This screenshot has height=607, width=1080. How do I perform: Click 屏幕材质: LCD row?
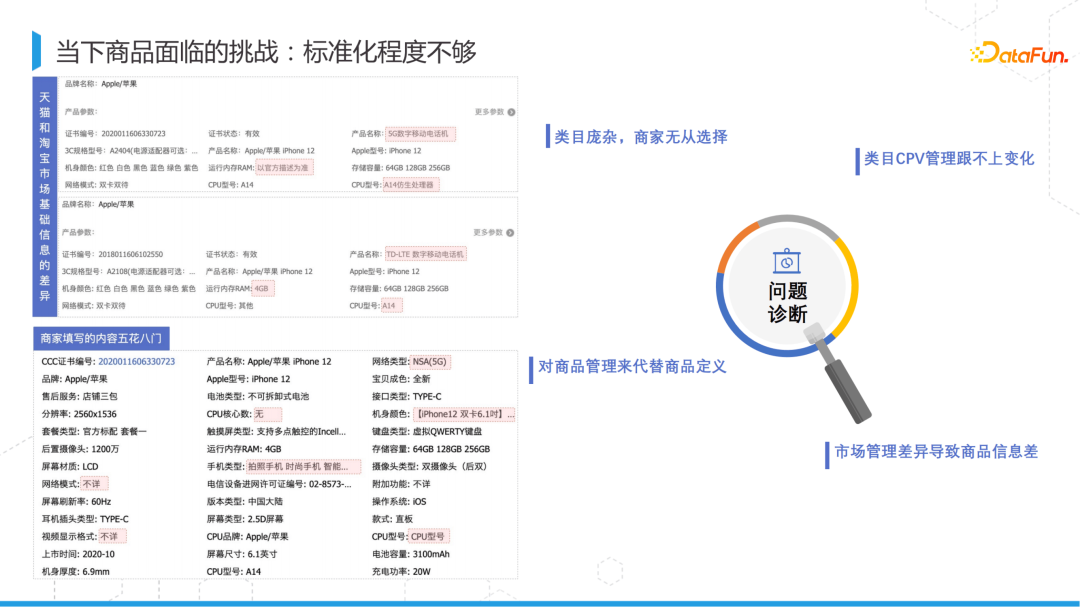click(x=70, y=466)
